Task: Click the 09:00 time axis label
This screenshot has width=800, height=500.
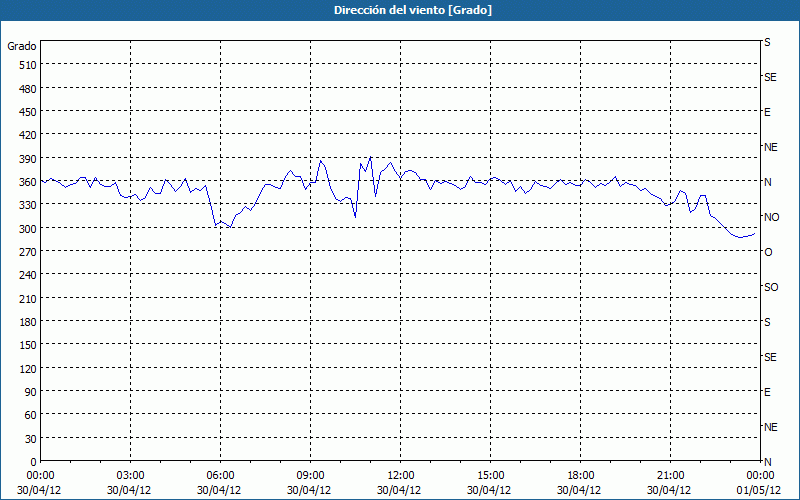Action: point(310,476)
